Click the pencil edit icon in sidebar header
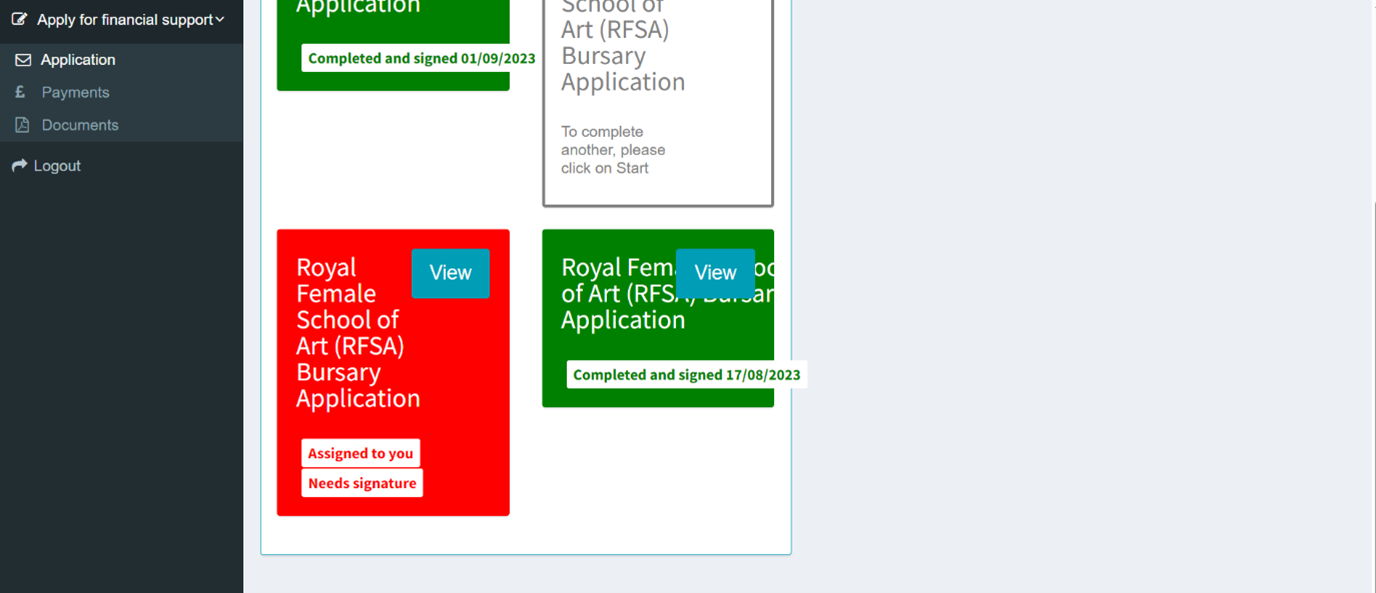The image size is (1376, 593). tap(19, 19)
